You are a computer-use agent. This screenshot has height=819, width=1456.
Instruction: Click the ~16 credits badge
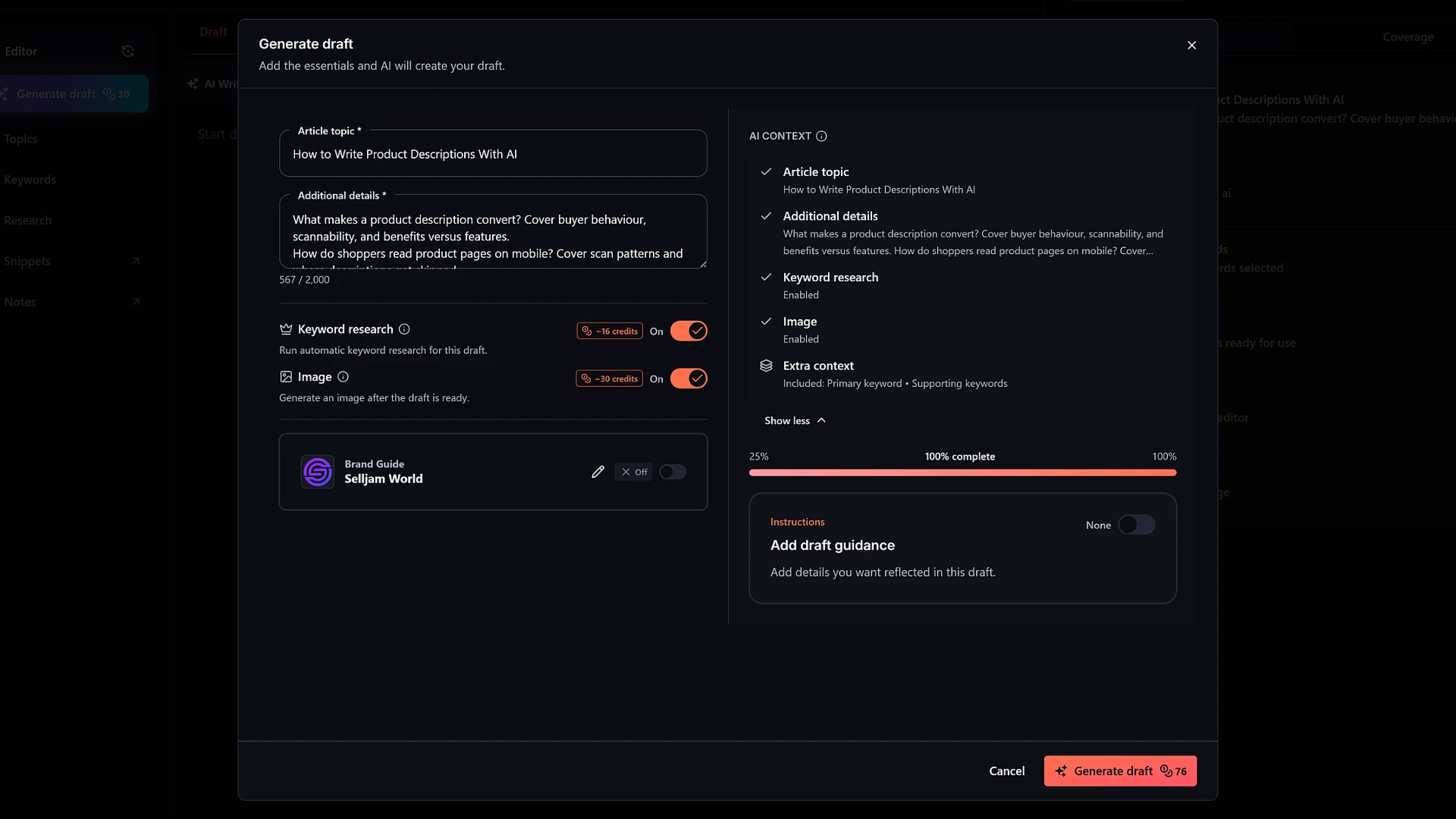610,331
